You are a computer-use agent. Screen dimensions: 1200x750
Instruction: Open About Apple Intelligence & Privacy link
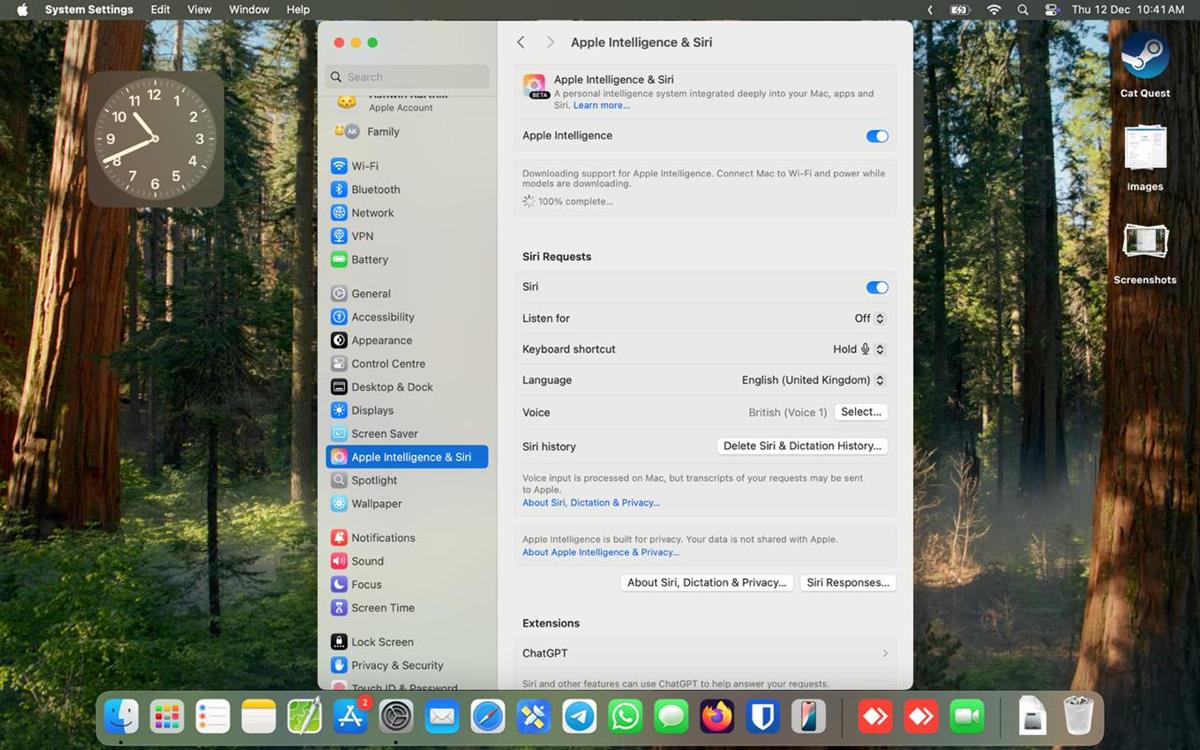(600, 552)
